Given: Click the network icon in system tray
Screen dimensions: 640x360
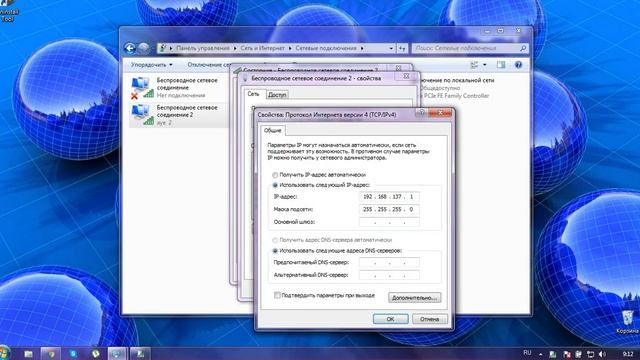Looking at the screenshot, I should point(590,354).
